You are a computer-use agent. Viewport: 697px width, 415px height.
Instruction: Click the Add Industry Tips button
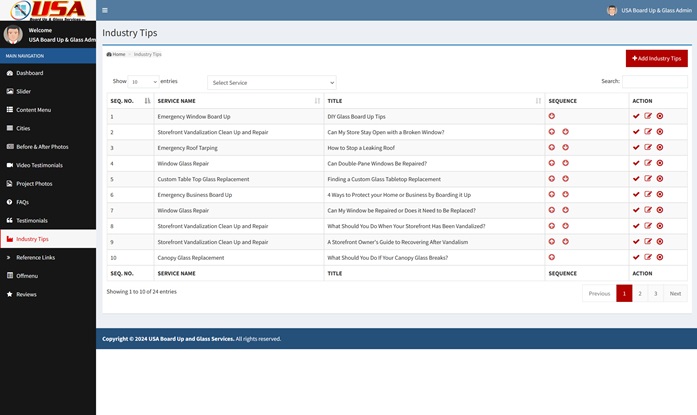[656, 59]
